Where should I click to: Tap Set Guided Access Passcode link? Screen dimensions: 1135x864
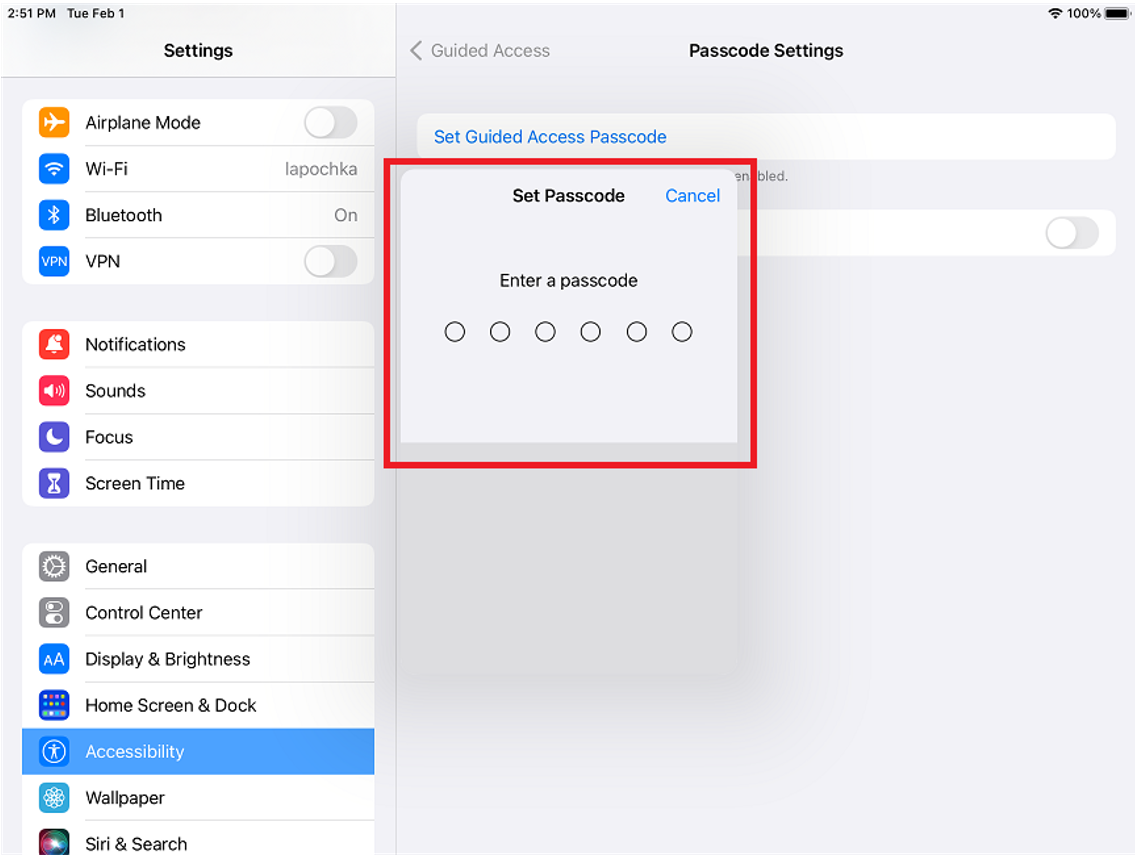[x=550, y=137]
